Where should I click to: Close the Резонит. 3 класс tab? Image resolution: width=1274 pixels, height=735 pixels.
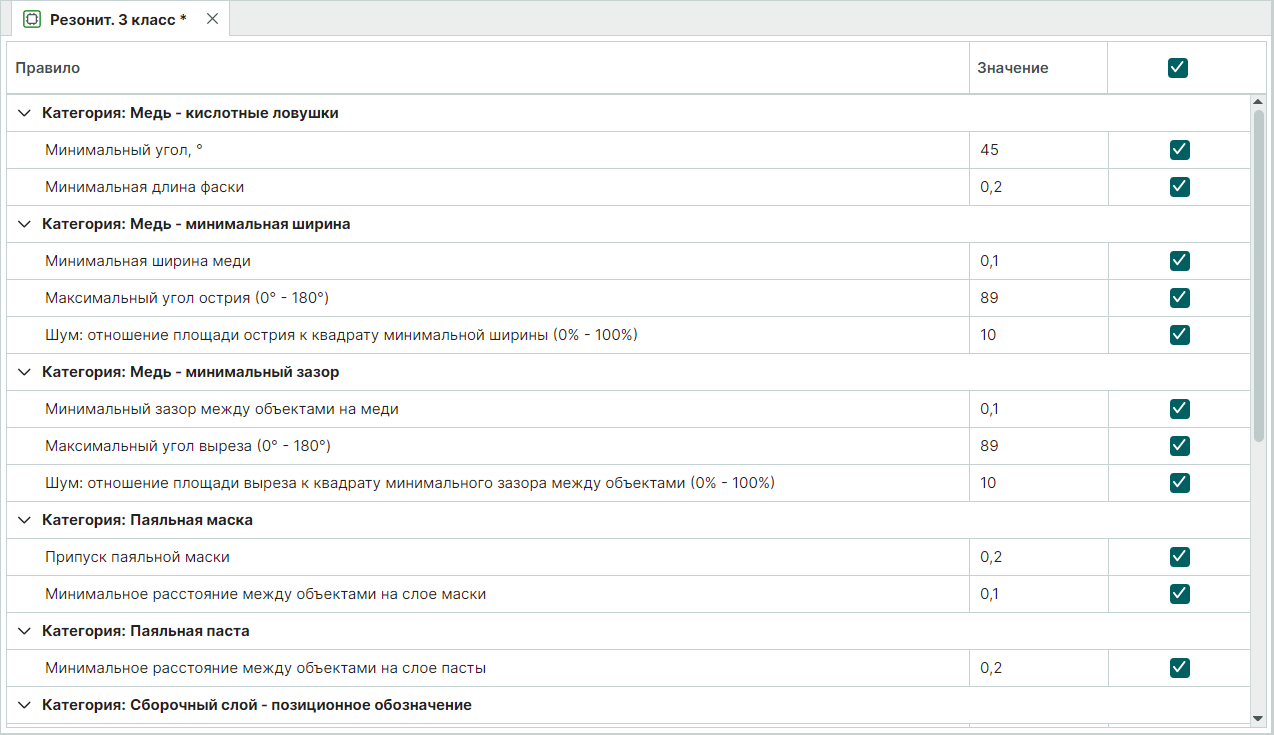212,19
